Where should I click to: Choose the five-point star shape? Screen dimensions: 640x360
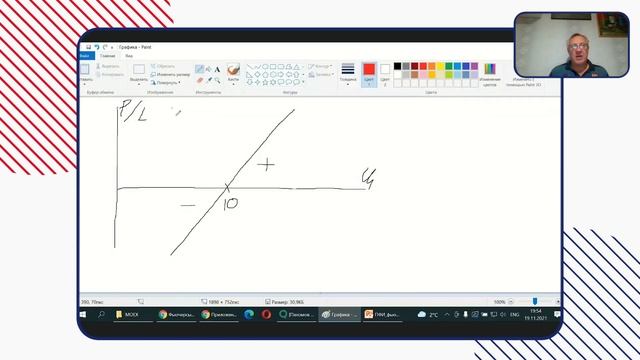click(x=265, y=82)
